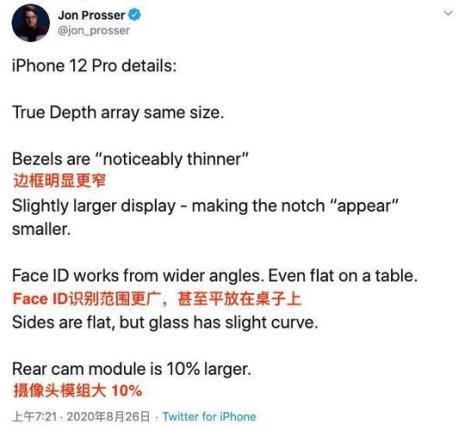Click the 'Face ID works from wider angles' line
This screenshot has height=430, width=465.
(215, 276)
